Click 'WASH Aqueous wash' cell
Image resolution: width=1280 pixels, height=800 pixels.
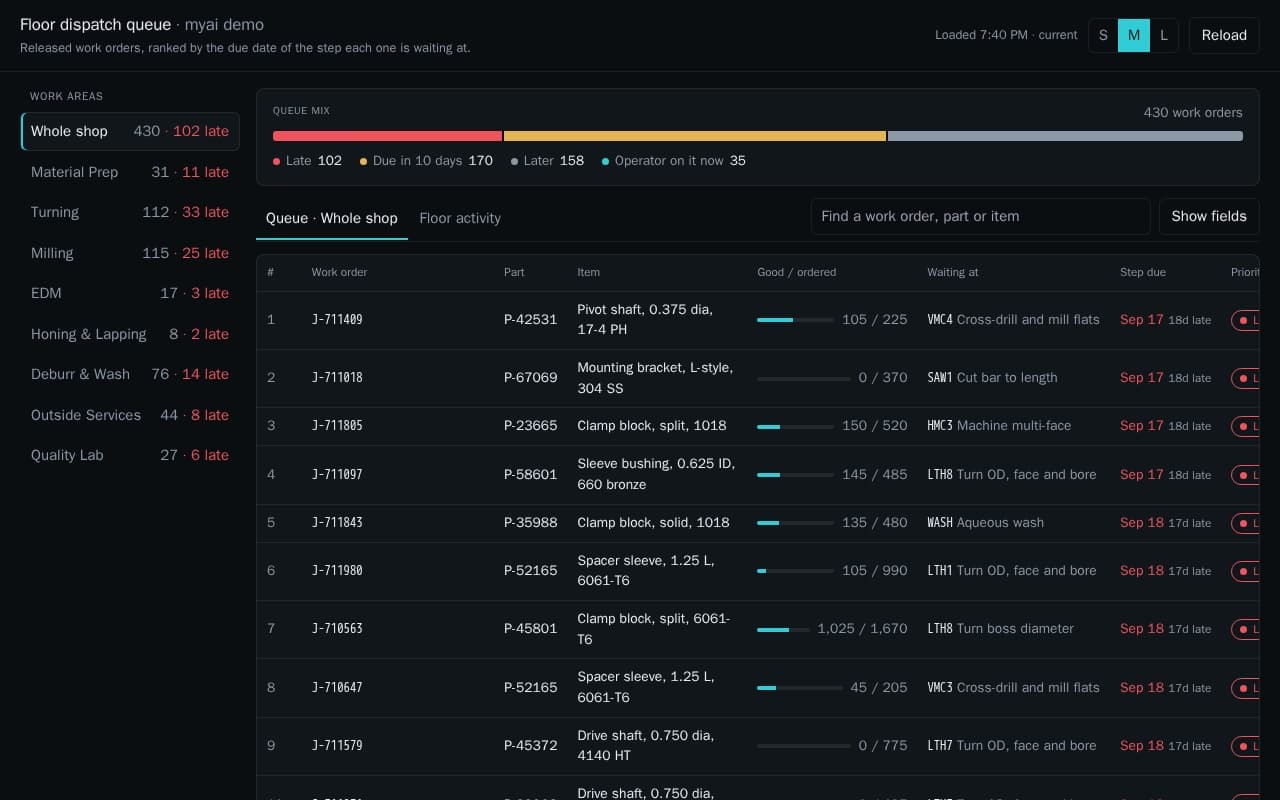pyautogui.click(x=985, y=523)
